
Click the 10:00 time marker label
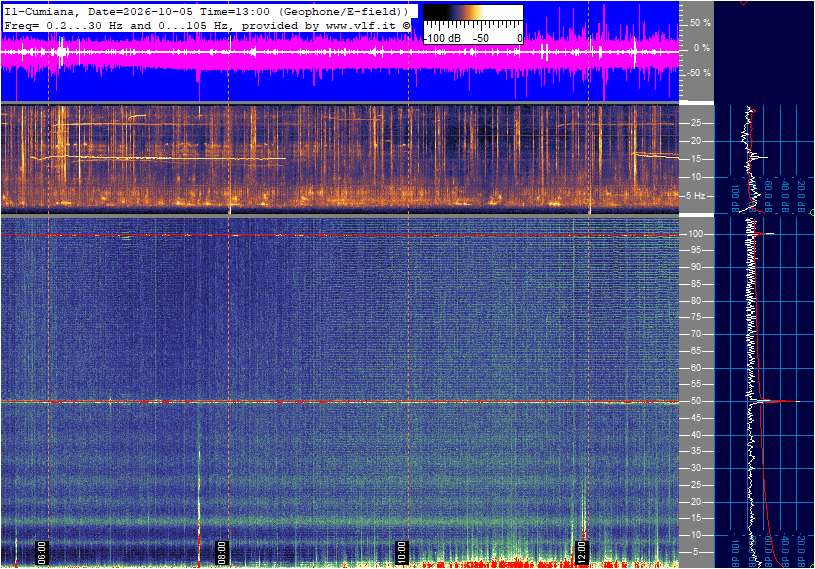[x=401, y=553]
